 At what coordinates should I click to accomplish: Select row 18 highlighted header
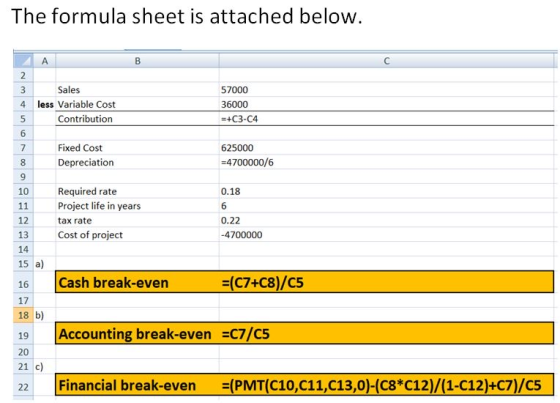point(23,315)
